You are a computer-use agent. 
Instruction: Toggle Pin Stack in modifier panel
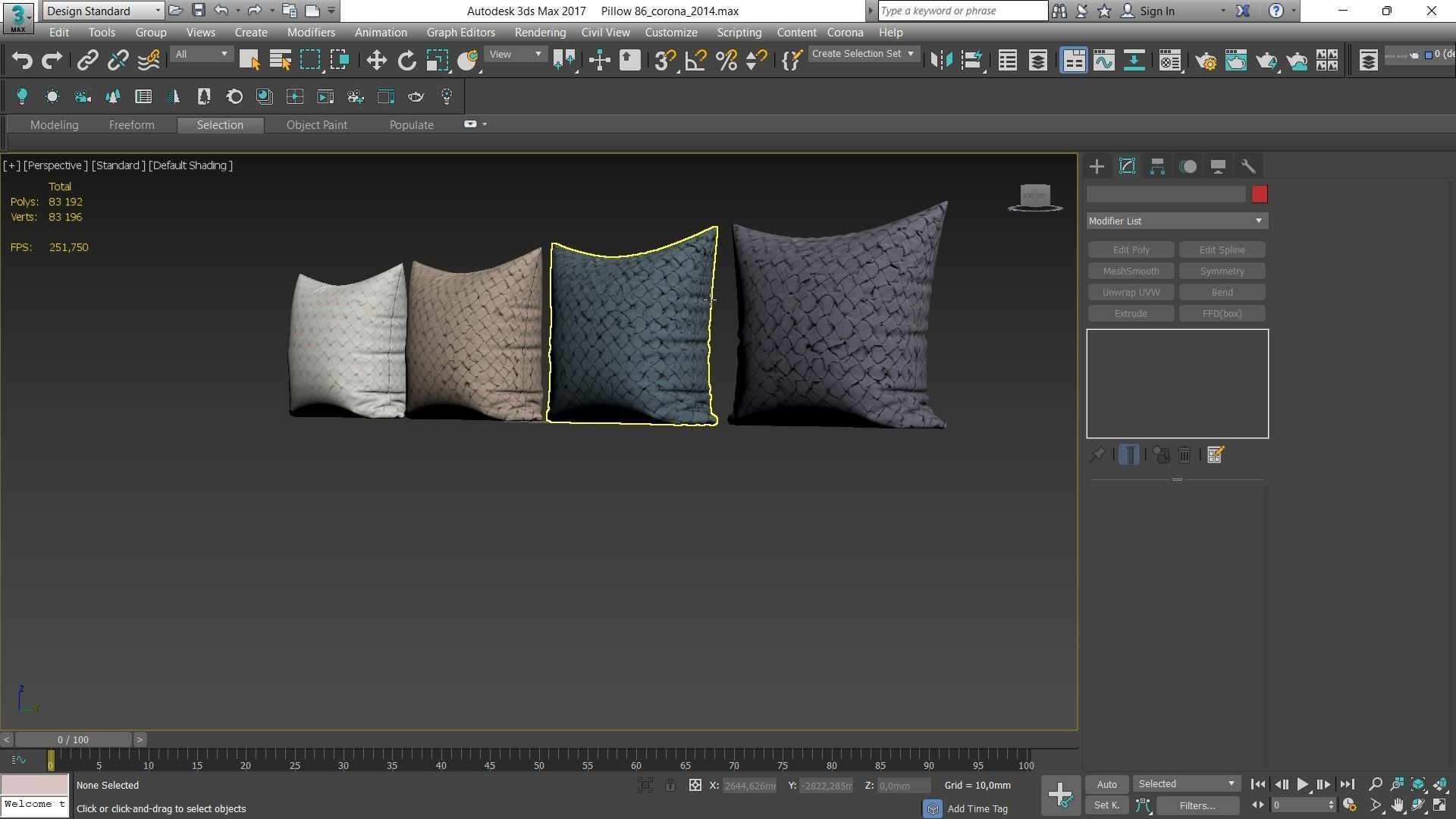pos(1097,455)
